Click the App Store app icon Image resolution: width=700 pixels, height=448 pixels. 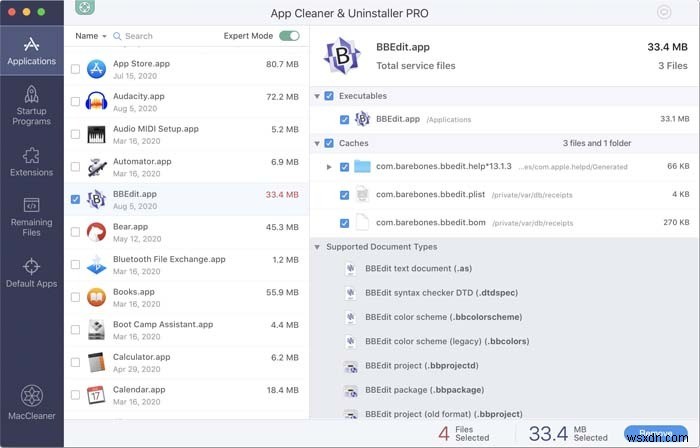coord(96,69)
